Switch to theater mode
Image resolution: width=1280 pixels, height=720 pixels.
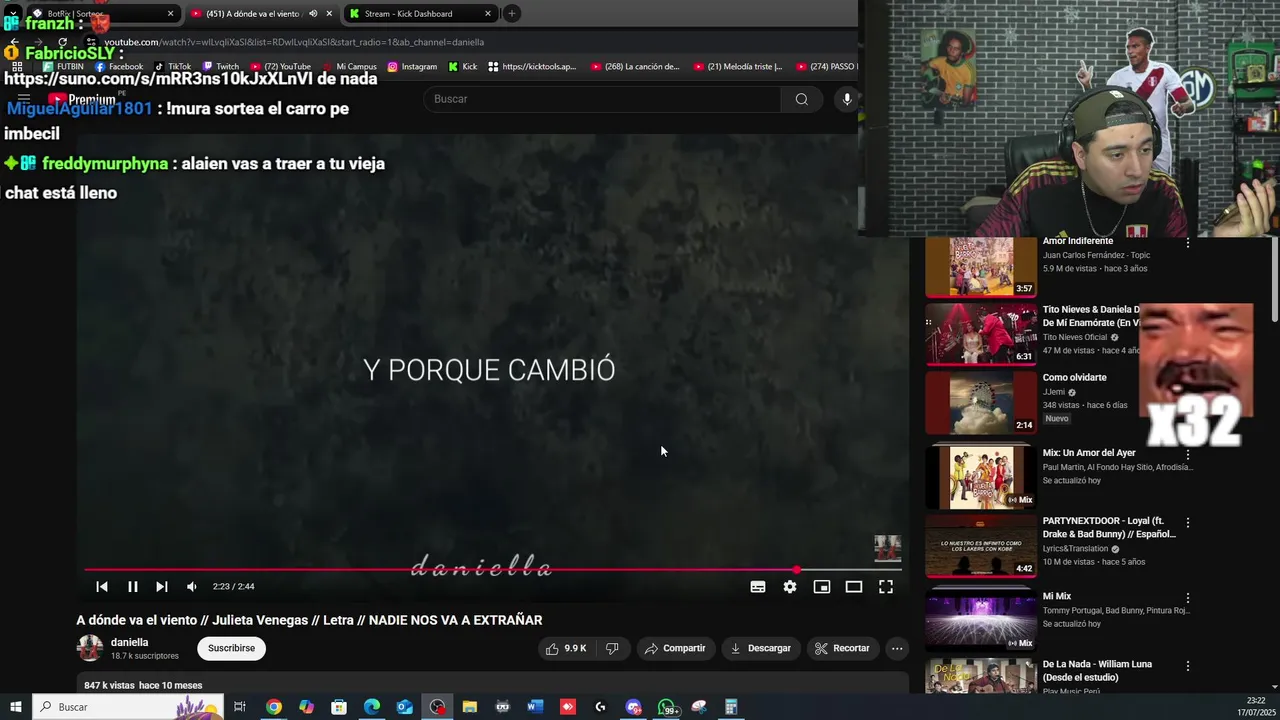click(x=854, y=587)
